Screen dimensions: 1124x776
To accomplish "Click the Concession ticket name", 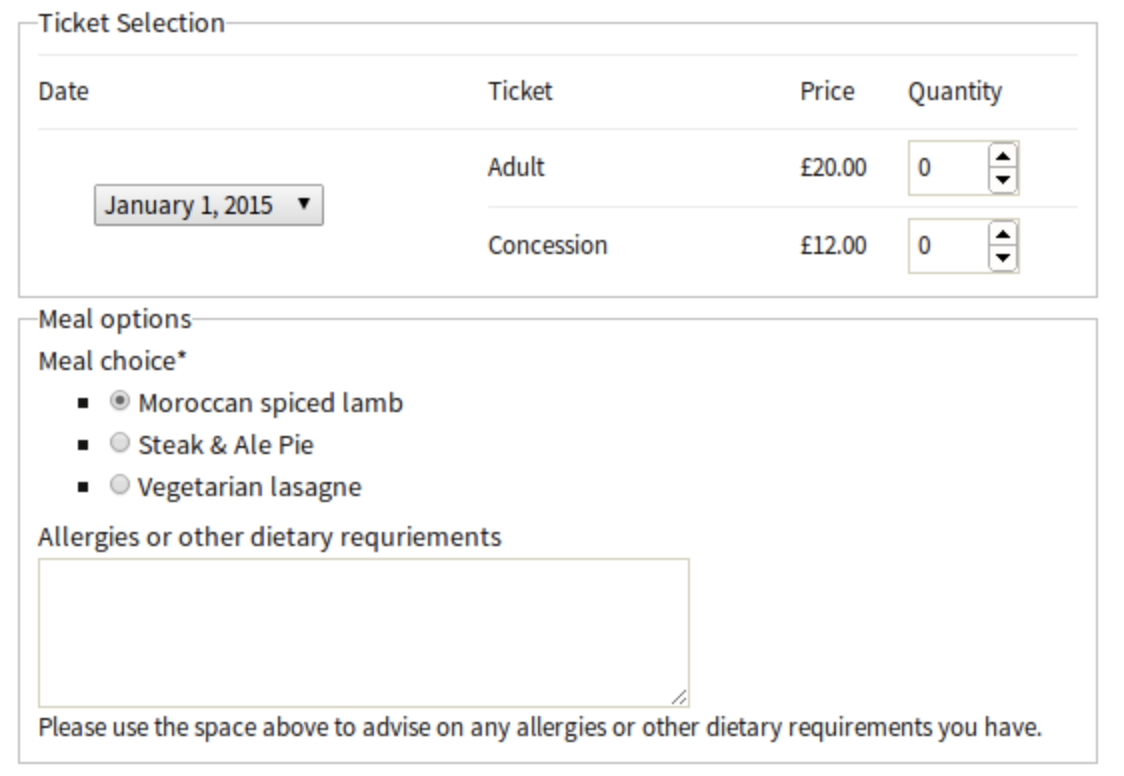I will click(547, 245).
